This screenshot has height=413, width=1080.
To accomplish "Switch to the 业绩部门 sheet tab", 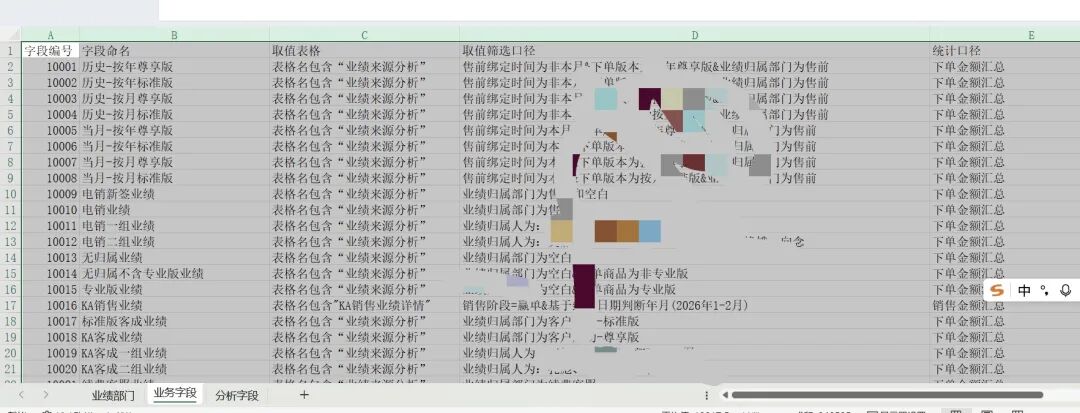I will tap(113, 395).
